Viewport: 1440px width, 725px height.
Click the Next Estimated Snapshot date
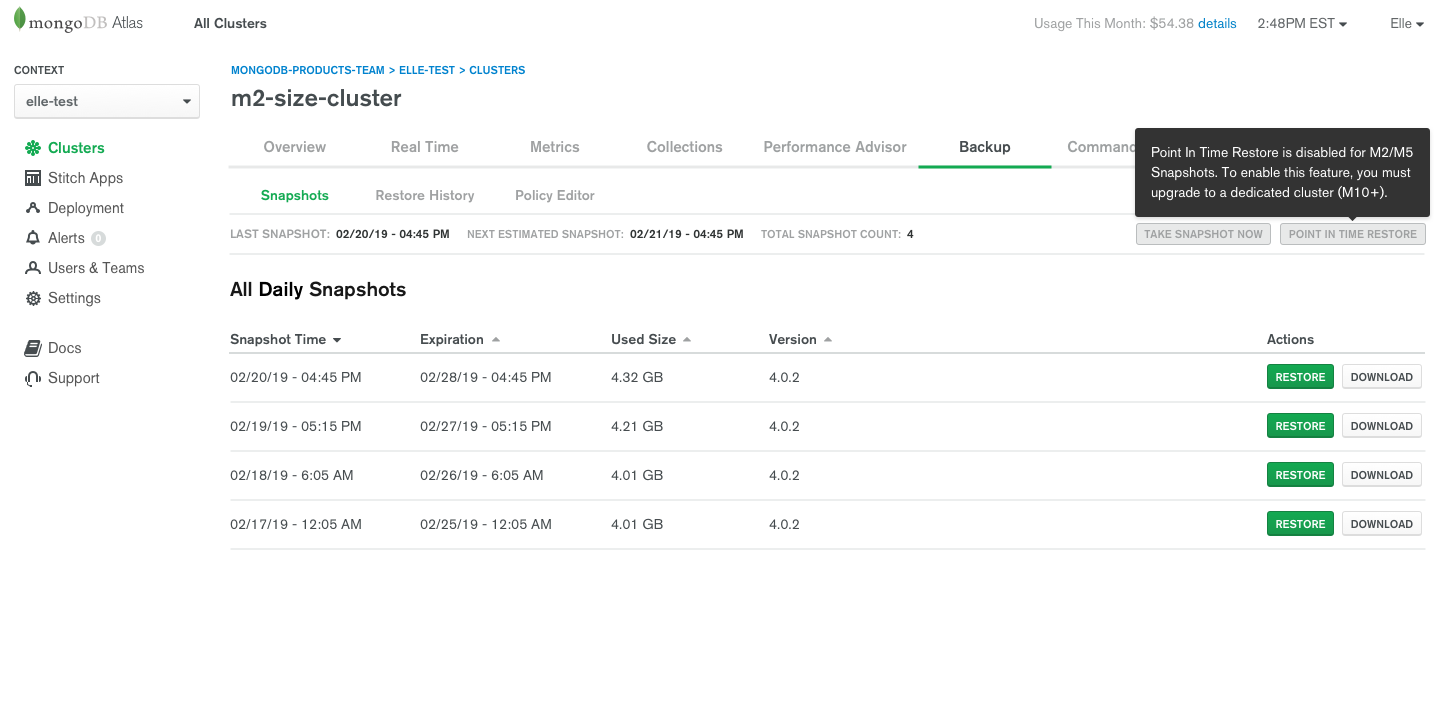tap(687, 234)
